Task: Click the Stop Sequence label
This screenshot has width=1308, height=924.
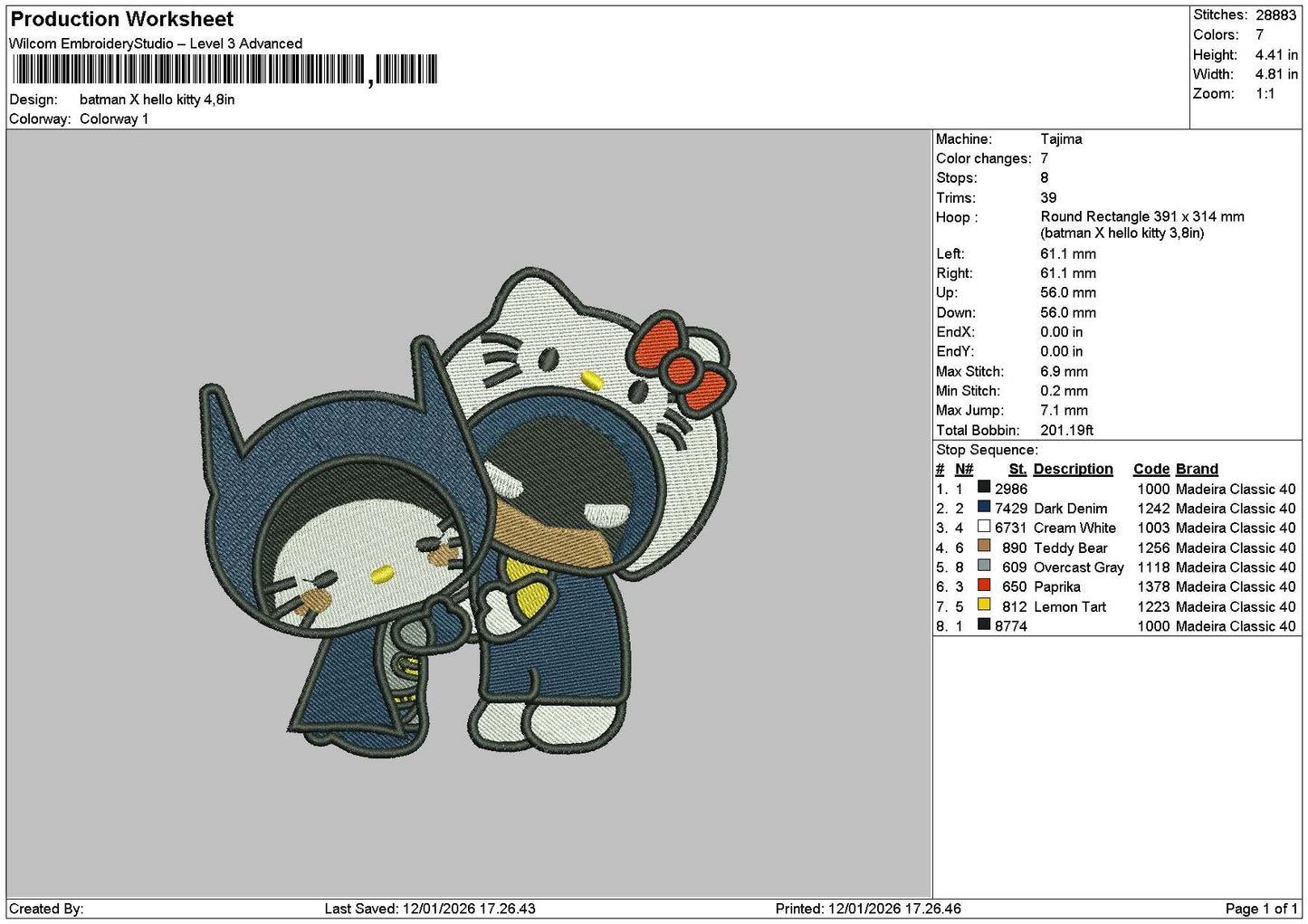Action: click(x=987, y=450)
